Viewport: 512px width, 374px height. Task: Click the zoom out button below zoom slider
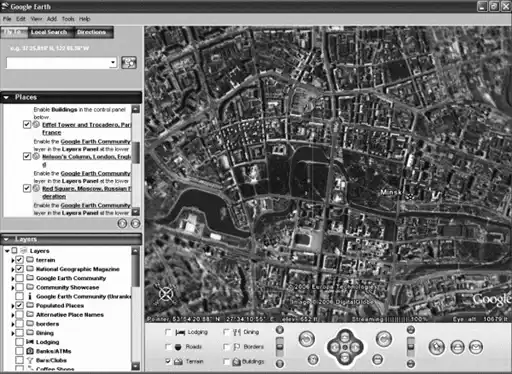280,364
